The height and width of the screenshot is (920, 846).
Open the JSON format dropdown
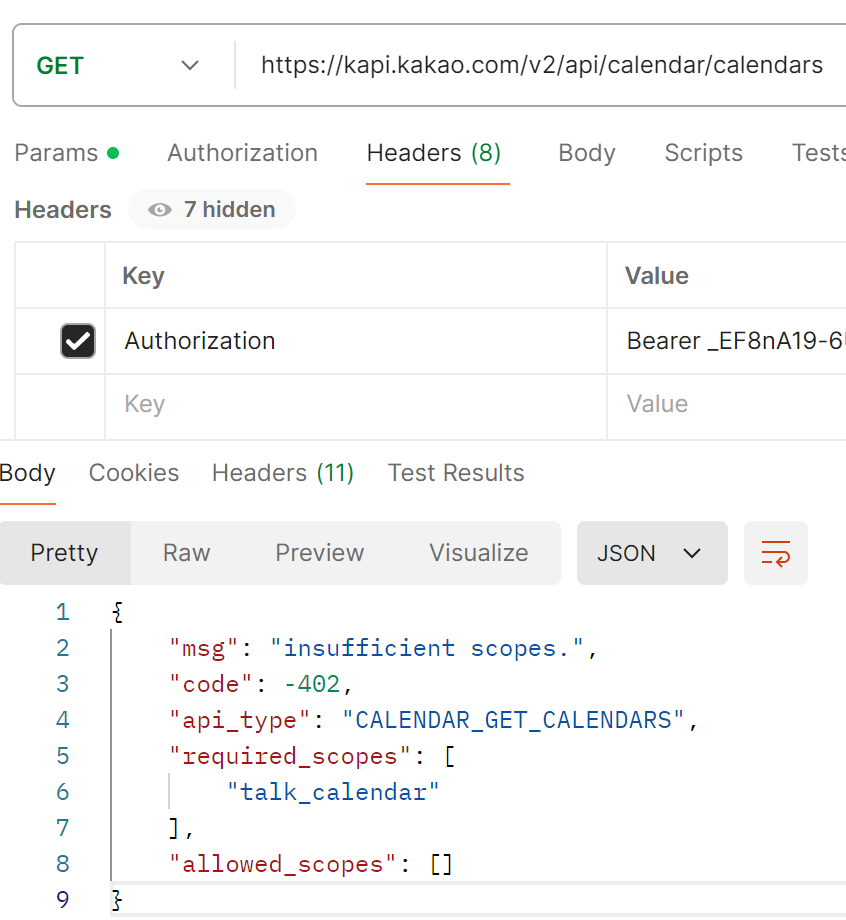[x=652, y=553]
